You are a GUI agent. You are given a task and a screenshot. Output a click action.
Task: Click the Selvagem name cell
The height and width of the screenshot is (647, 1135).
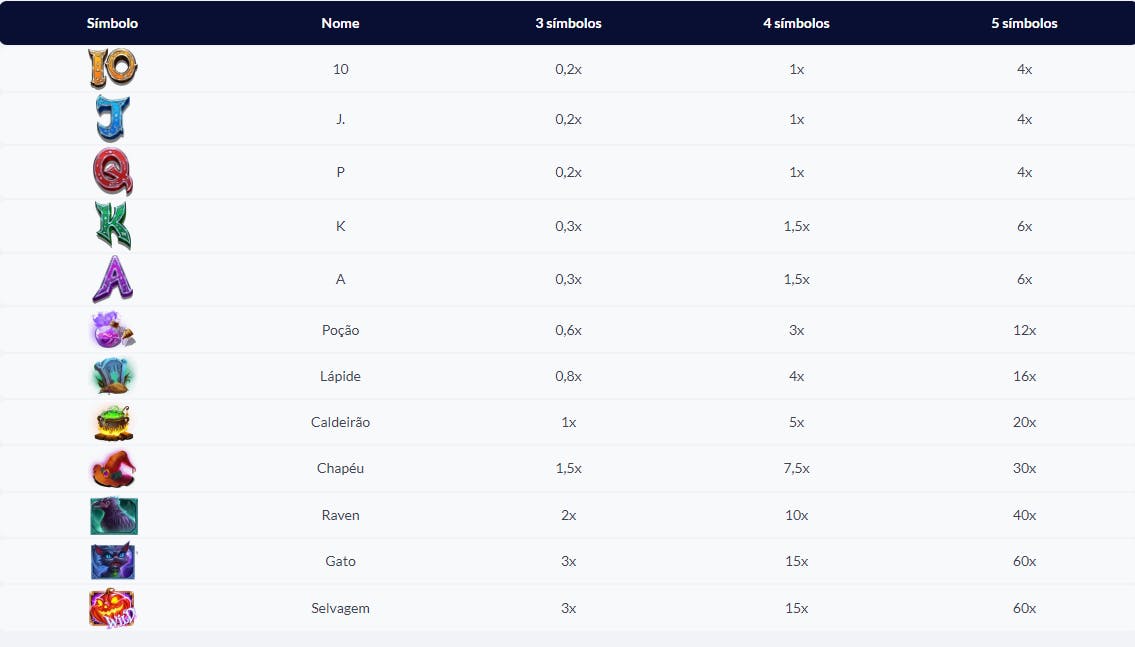point(340,608)
